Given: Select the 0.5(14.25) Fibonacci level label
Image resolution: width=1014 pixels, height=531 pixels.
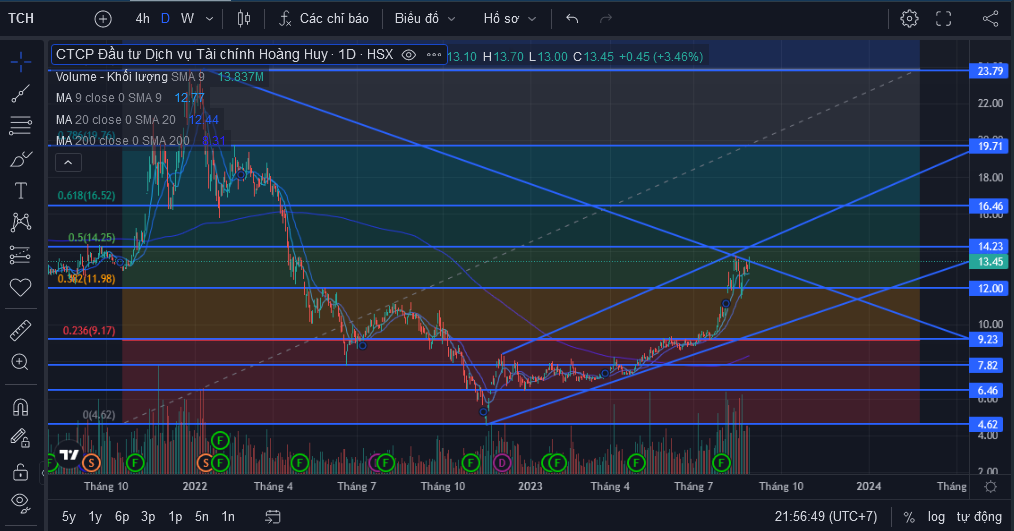Looking at the screenshot, I should pos(91,237).
